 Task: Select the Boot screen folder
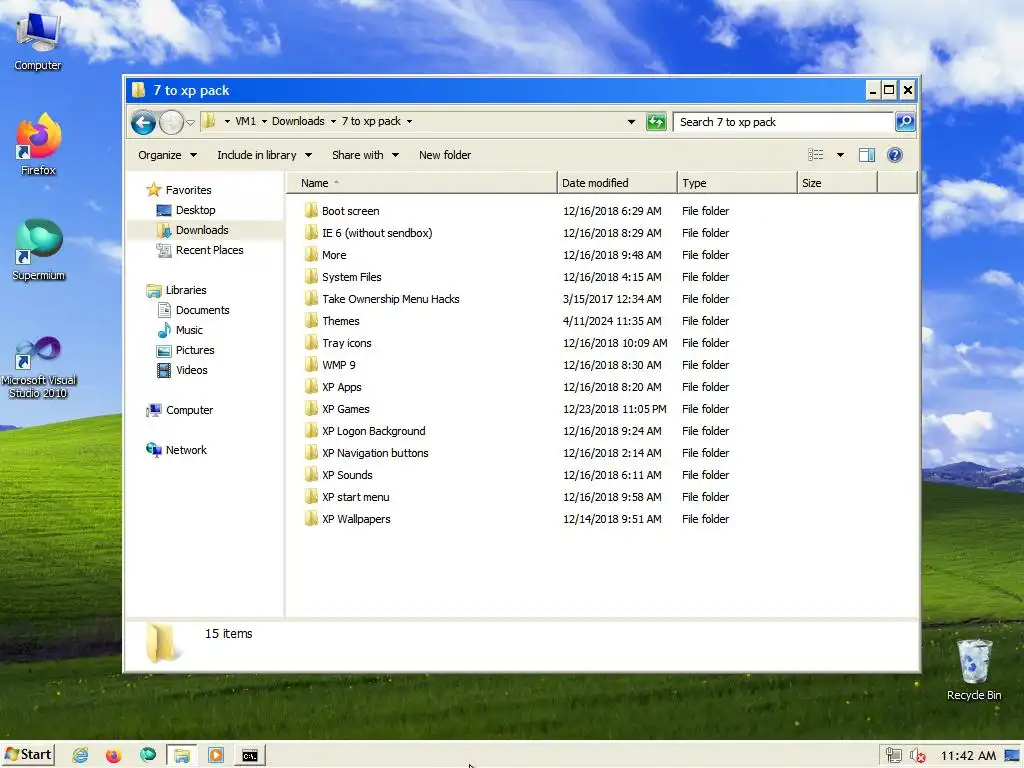point(350,211)
